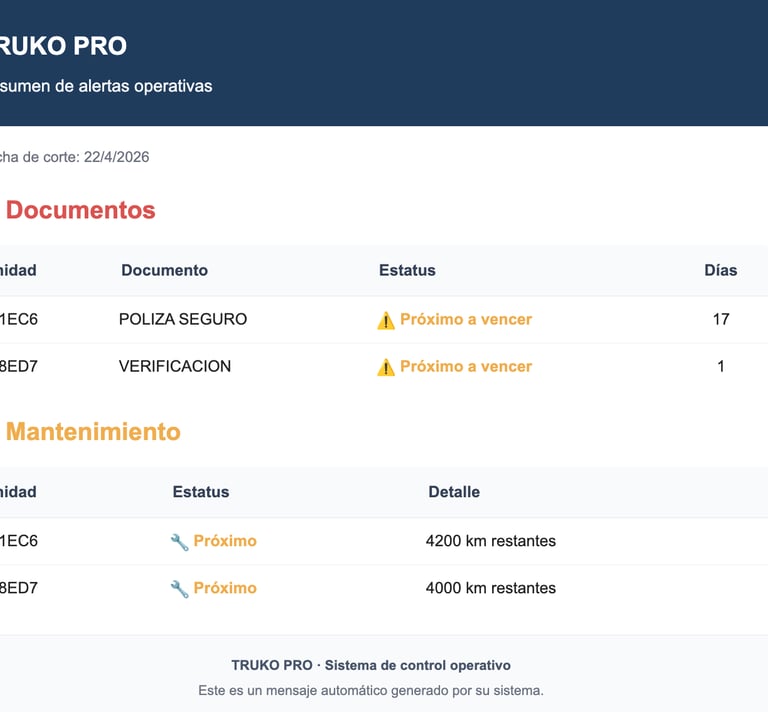The height and width of the screenshot is (712, 768).
Task: Click the Próximo a vencer status for POLIZA SEGURO
Action: (466, 320)
